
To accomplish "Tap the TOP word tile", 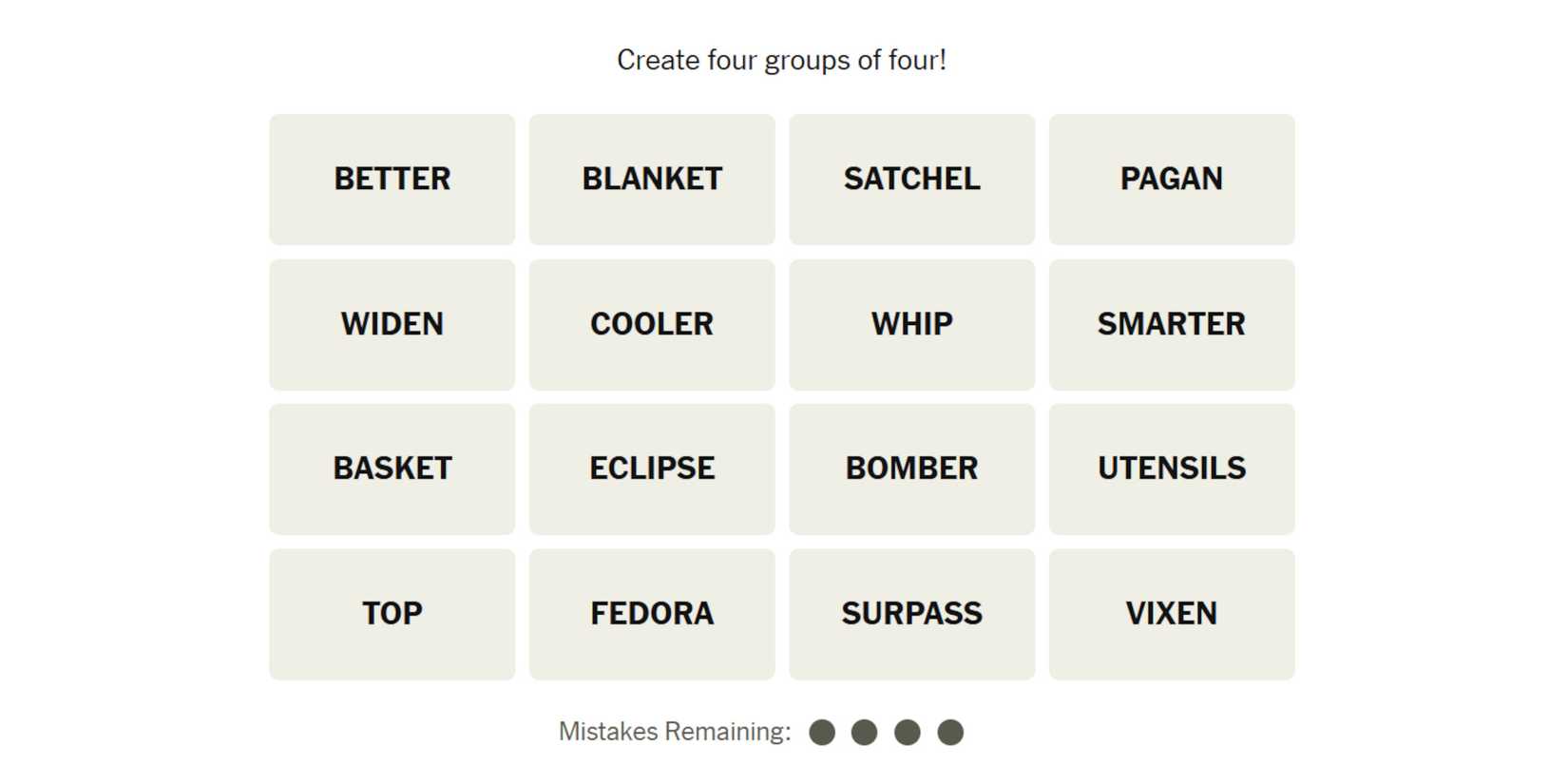I will point(392,614).
